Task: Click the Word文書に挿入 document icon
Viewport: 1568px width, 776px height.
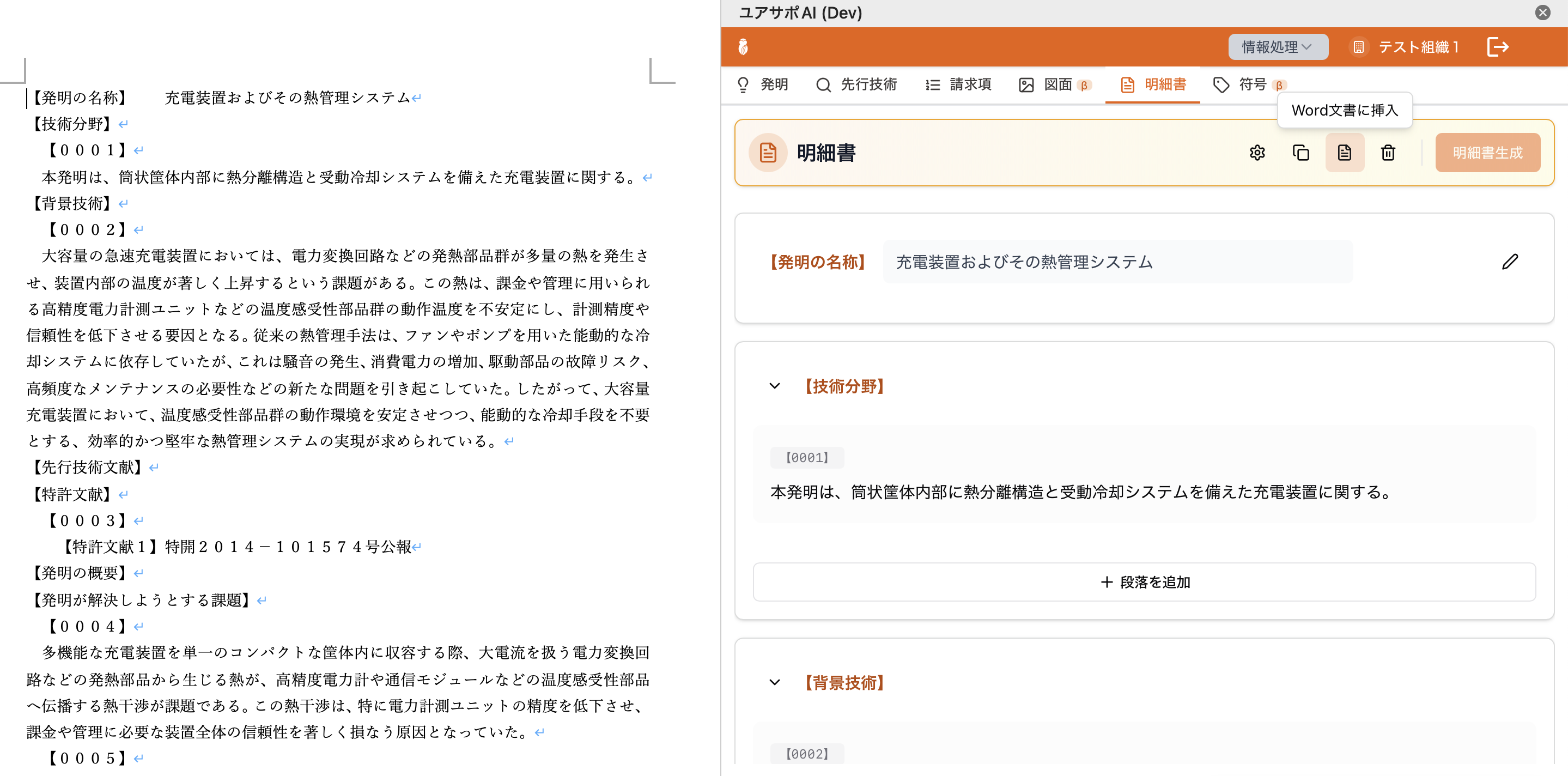Action: click(1344, 153)
